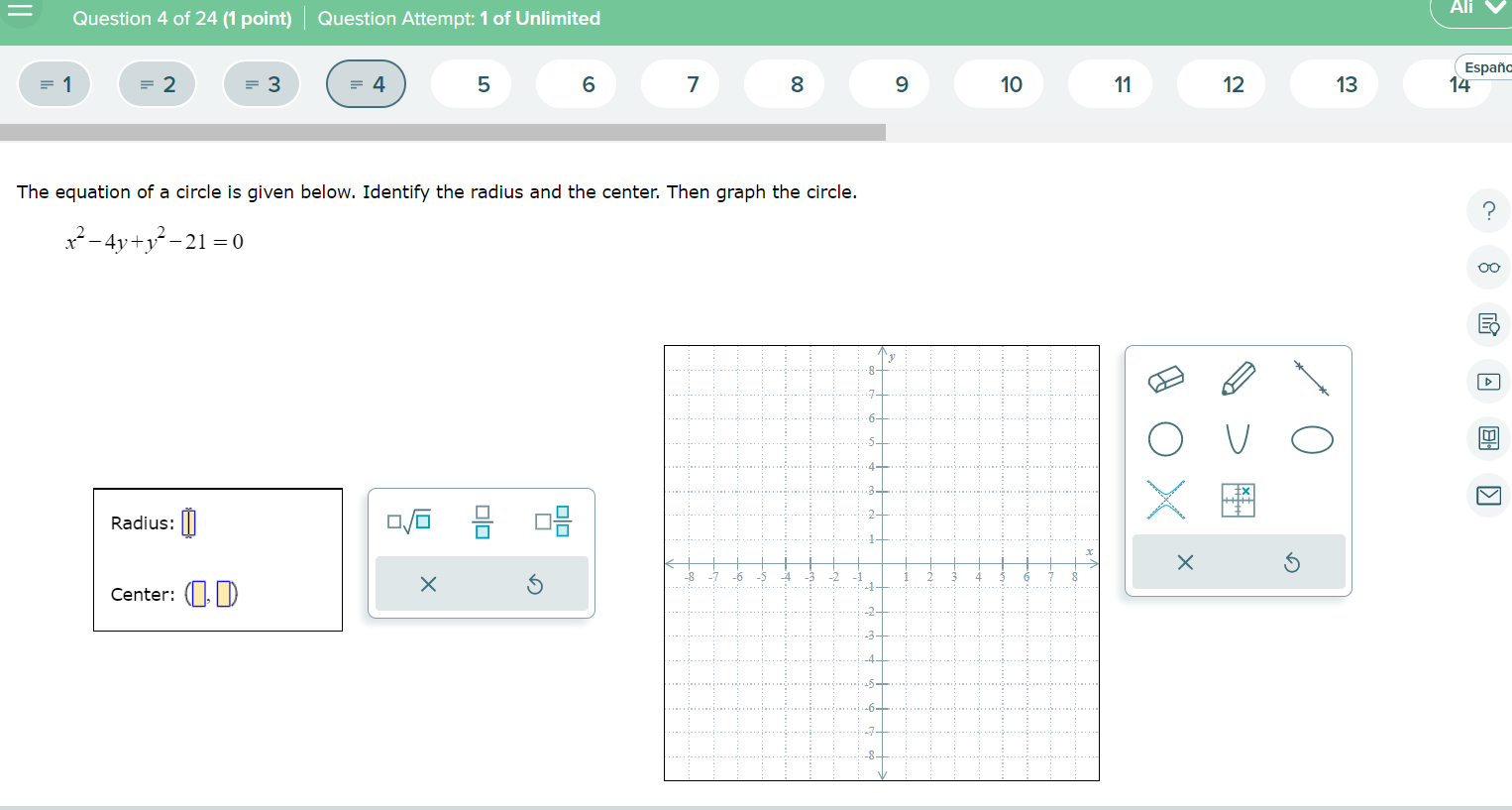Select the point plotting tool

[x=1237, y=501]
